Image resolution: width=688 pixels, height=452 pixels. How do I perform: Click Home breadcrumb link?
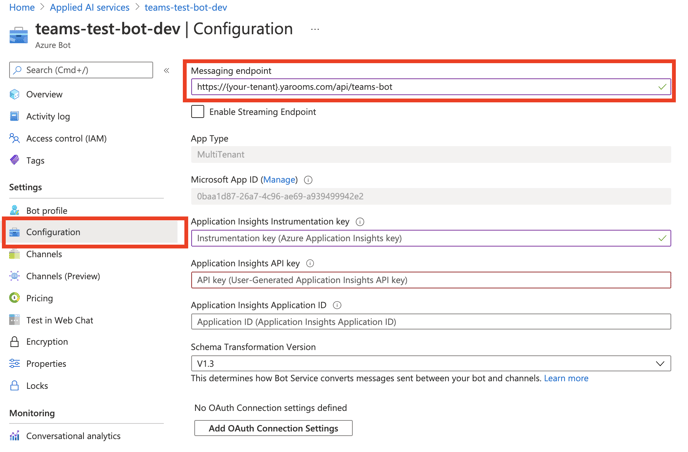tap(22, 7)
